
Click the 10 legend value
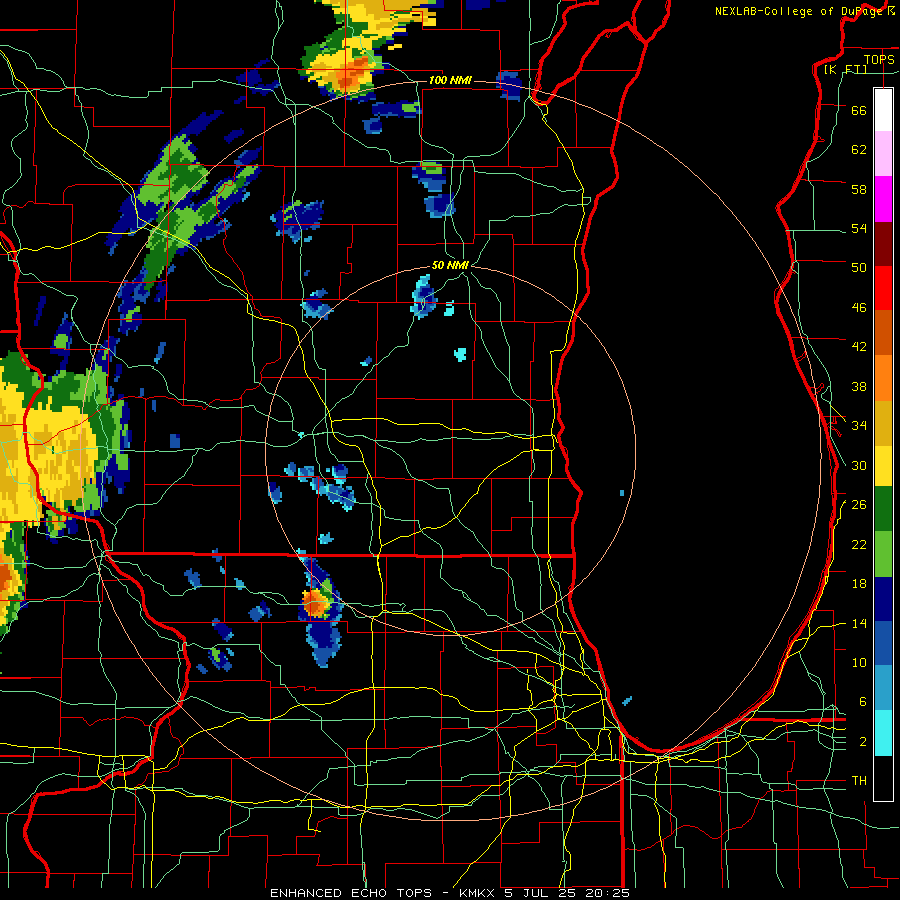(x=859, y=662)
